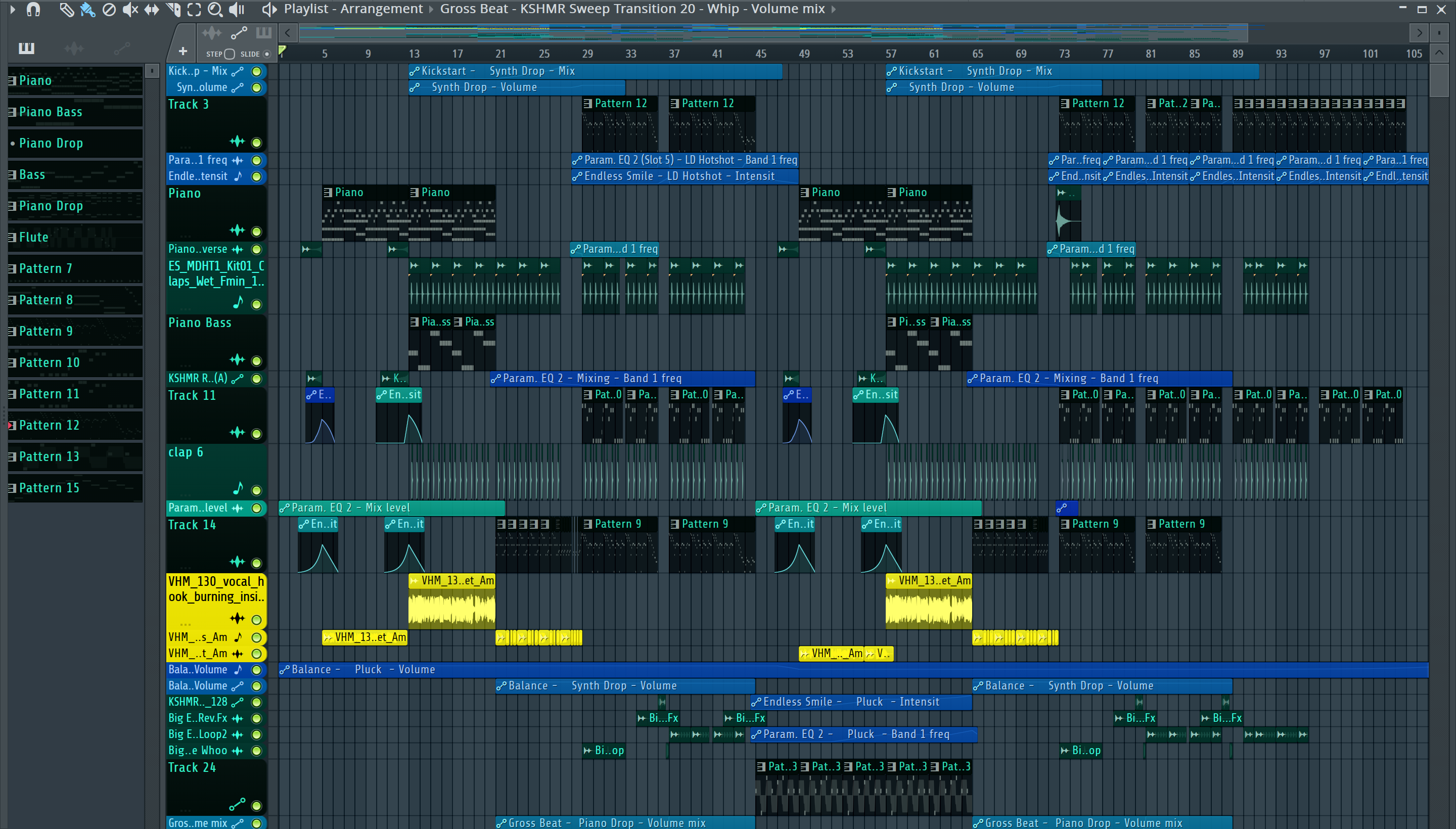Select the Slice tool

[x=173, y=9]
